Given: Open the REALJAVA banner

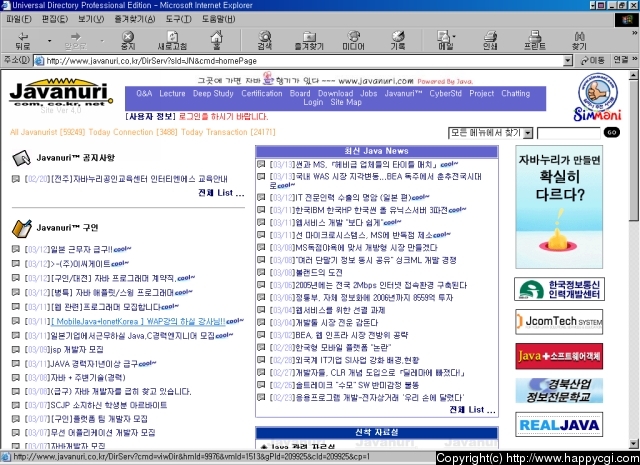Looking at the screenshot, I should (559, 425).
